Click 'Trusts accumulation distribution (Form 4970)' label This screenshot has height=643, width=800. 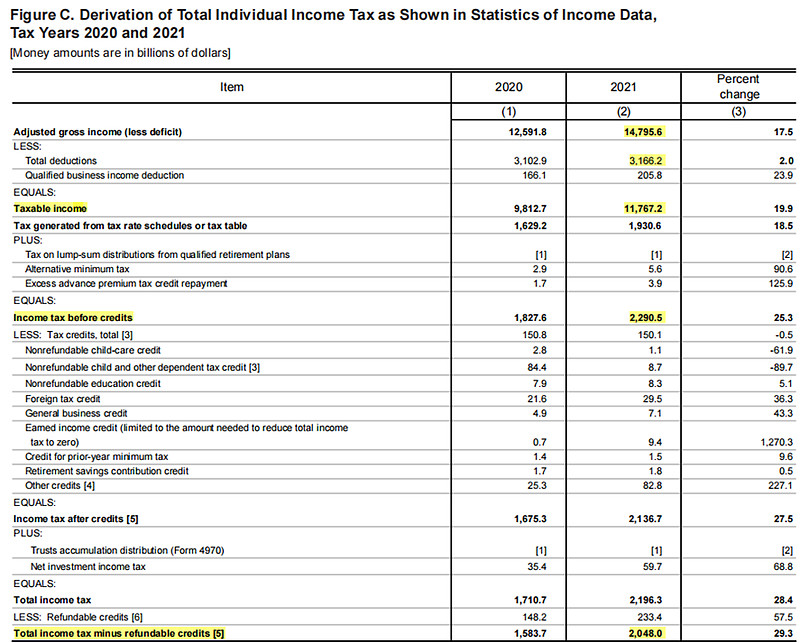click(x=127, y=551)
